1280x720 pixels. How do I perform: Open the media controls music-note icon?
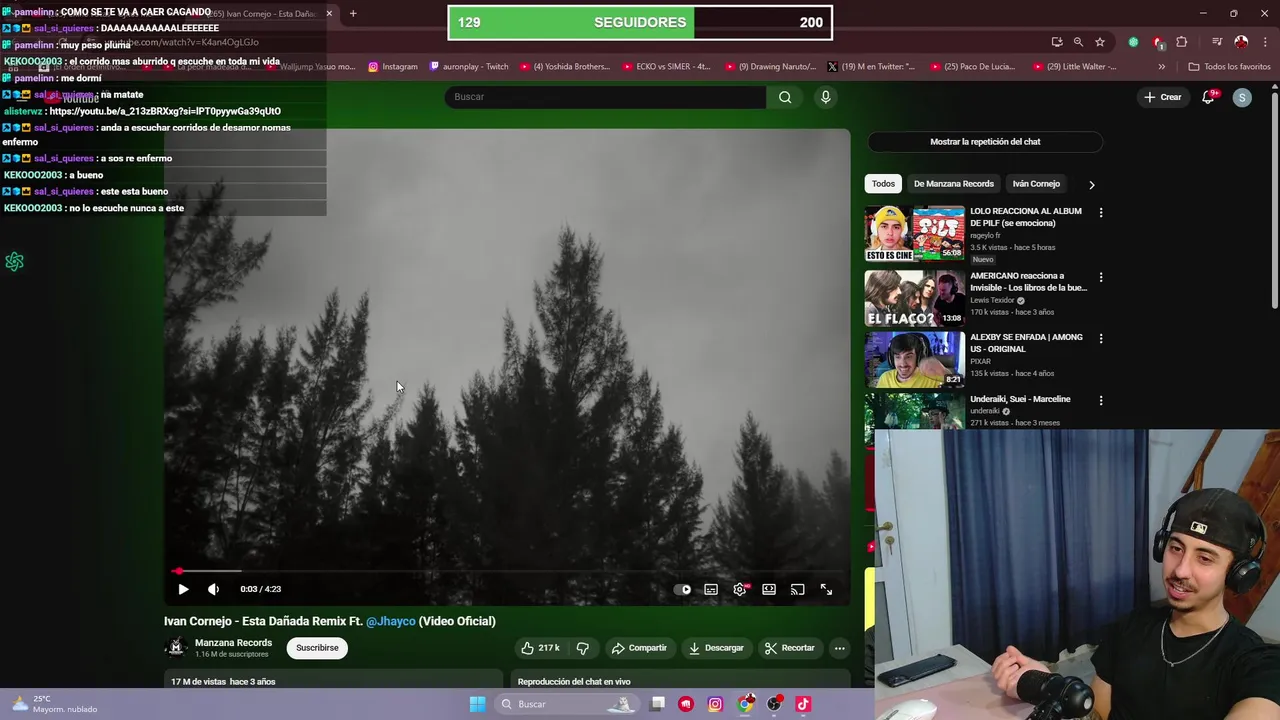pos(1217,42)
